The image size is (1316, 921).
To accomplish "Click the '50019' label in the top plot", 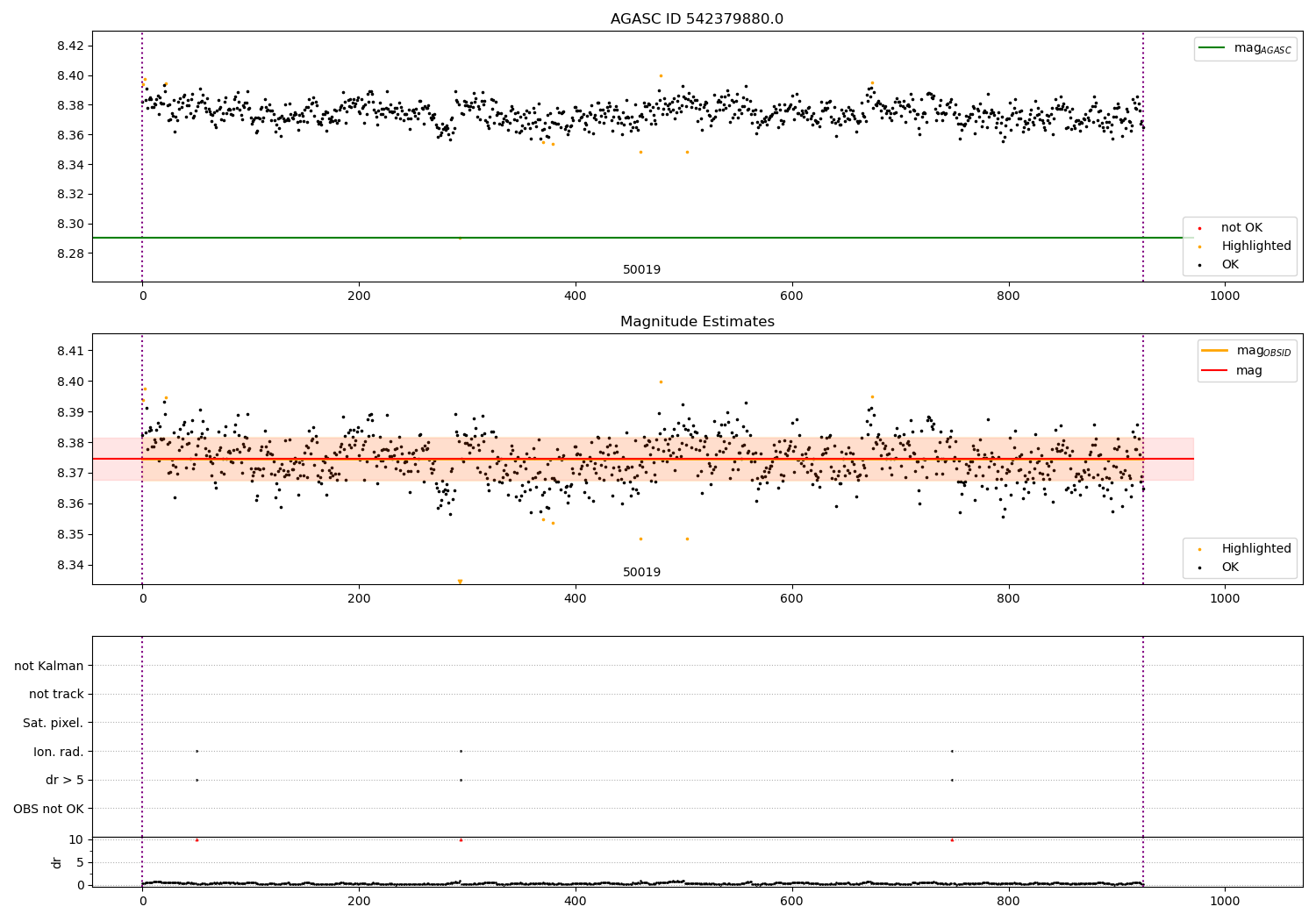I will point(641,270).
